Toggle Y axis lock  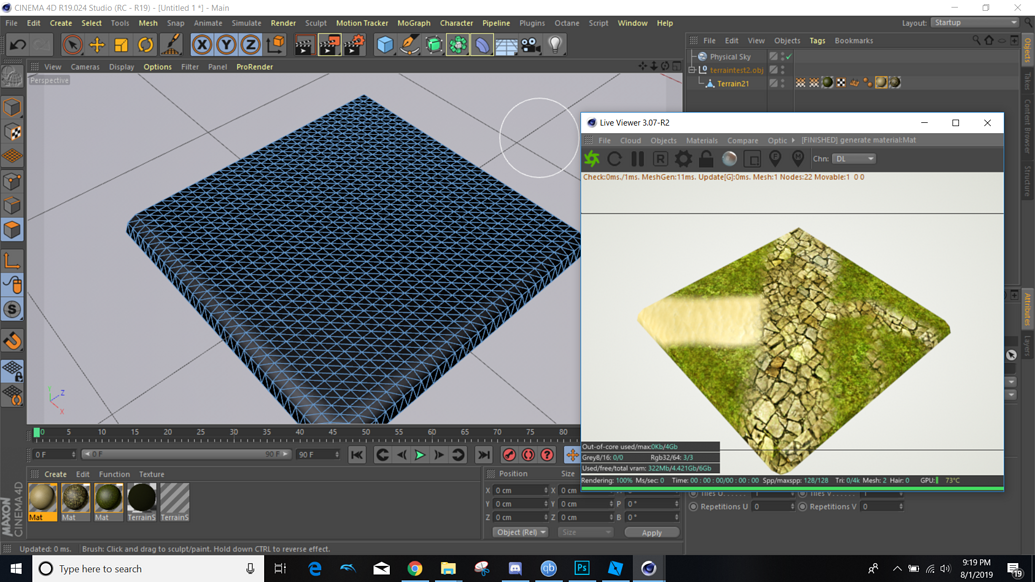pos(226,45)
